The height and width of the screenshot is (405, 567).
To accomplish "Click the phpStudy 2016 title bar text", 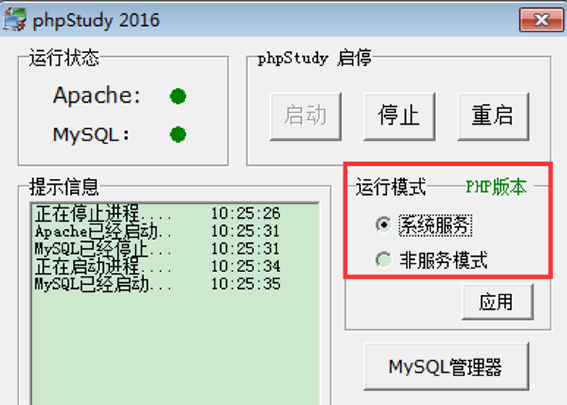I will tap(96, 20).
